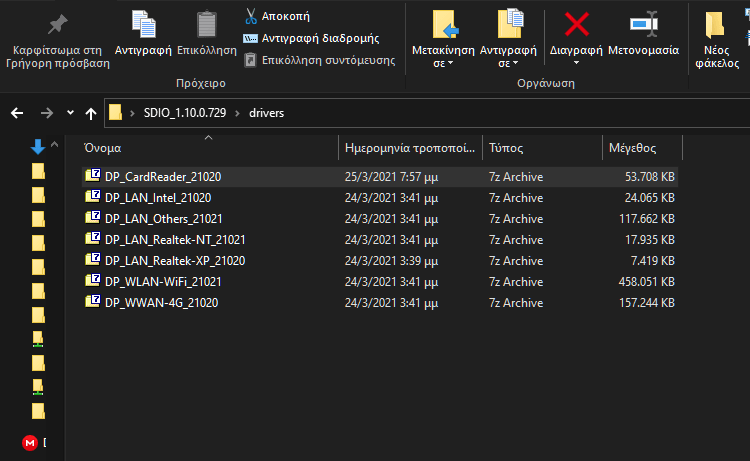Go back with the left arrow

click(x=17, y=113)
